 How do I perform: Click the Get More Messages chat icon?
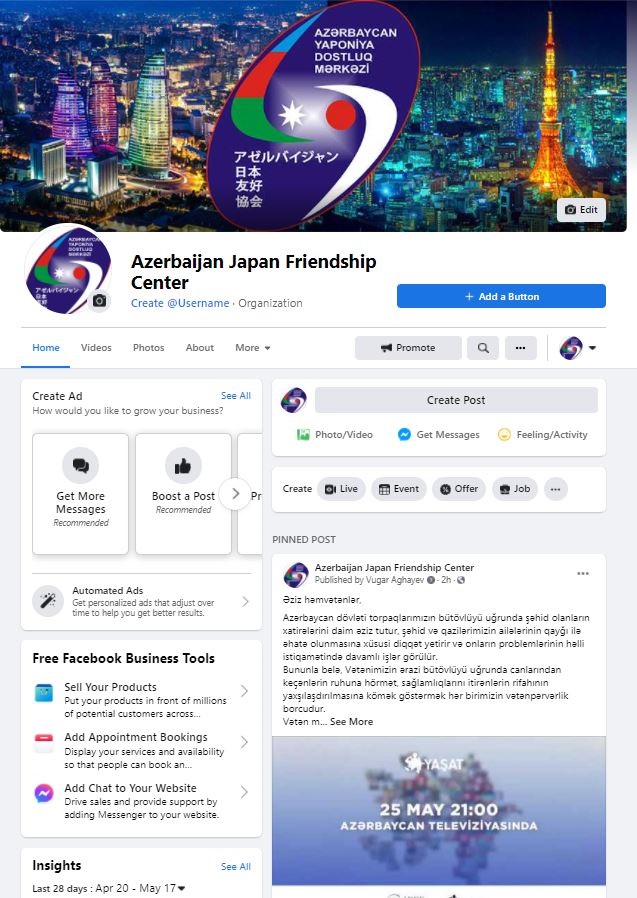81,466
